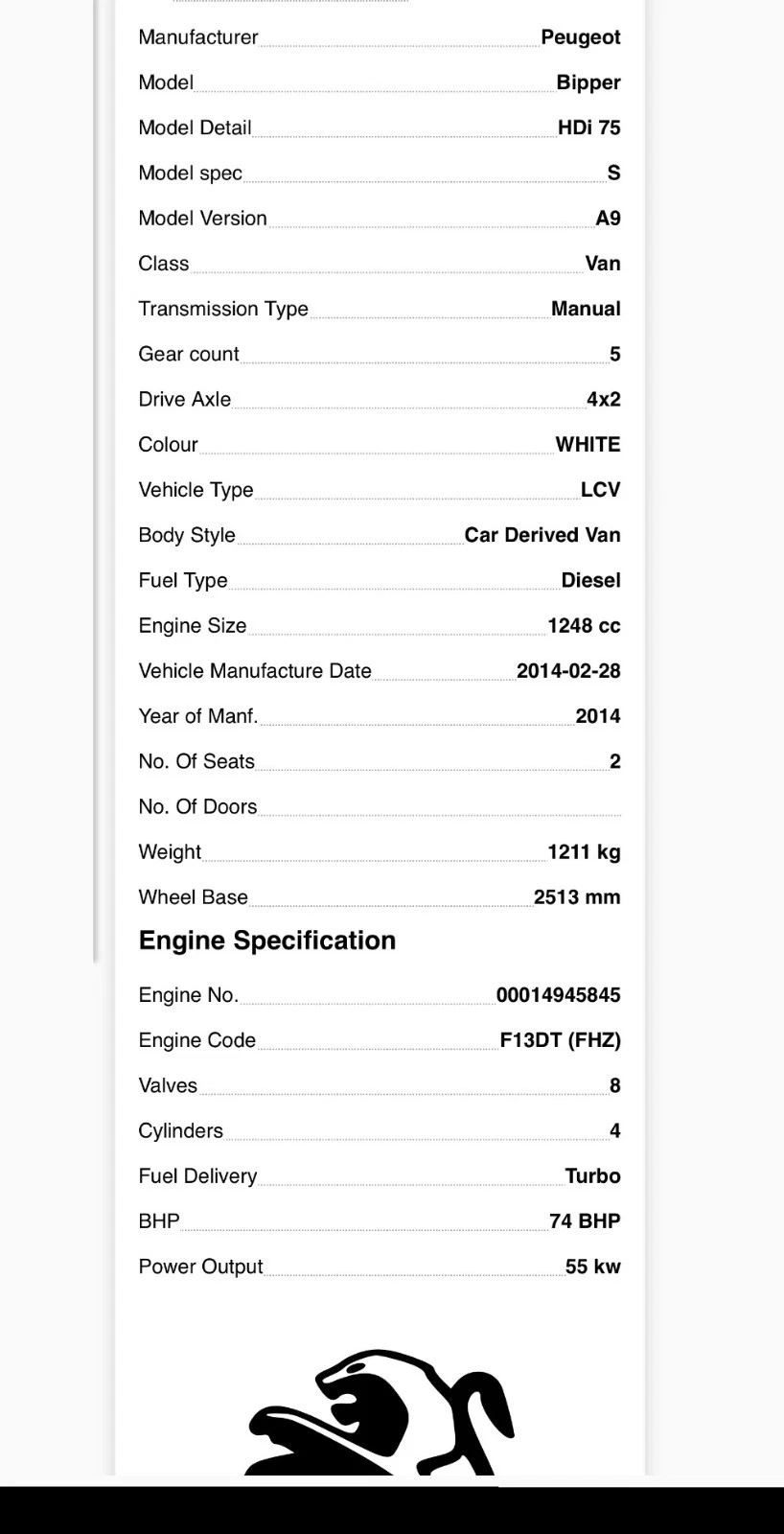
Task: Select the Engine No. value 00014945845
Action: point(559,995)
